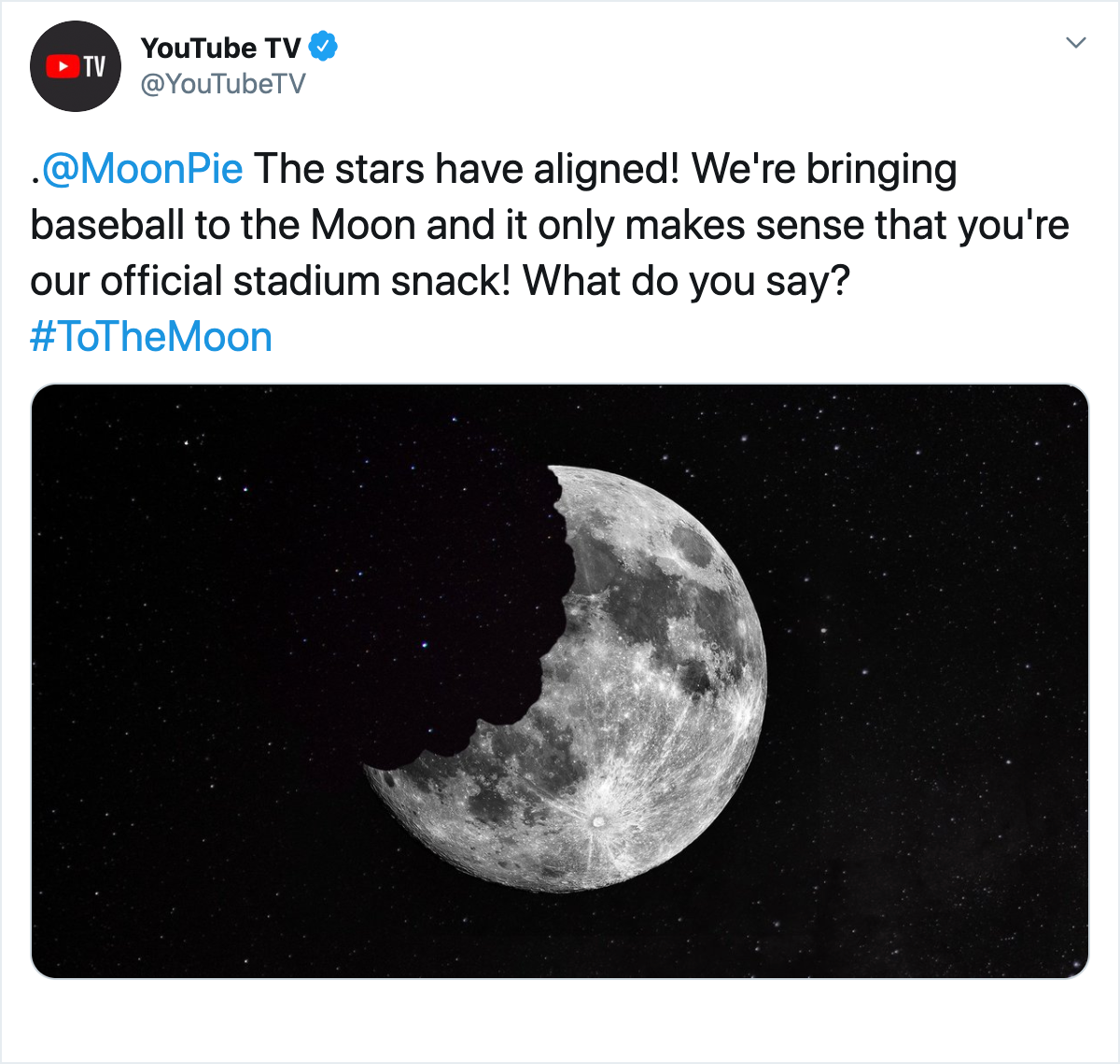Open the @MoonPie mention link

click(x=141, y=169)
